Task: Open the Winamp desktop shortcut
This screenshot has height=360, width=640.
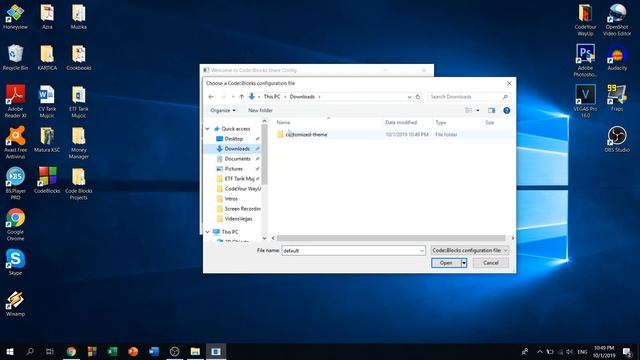Action: (15, 303)
